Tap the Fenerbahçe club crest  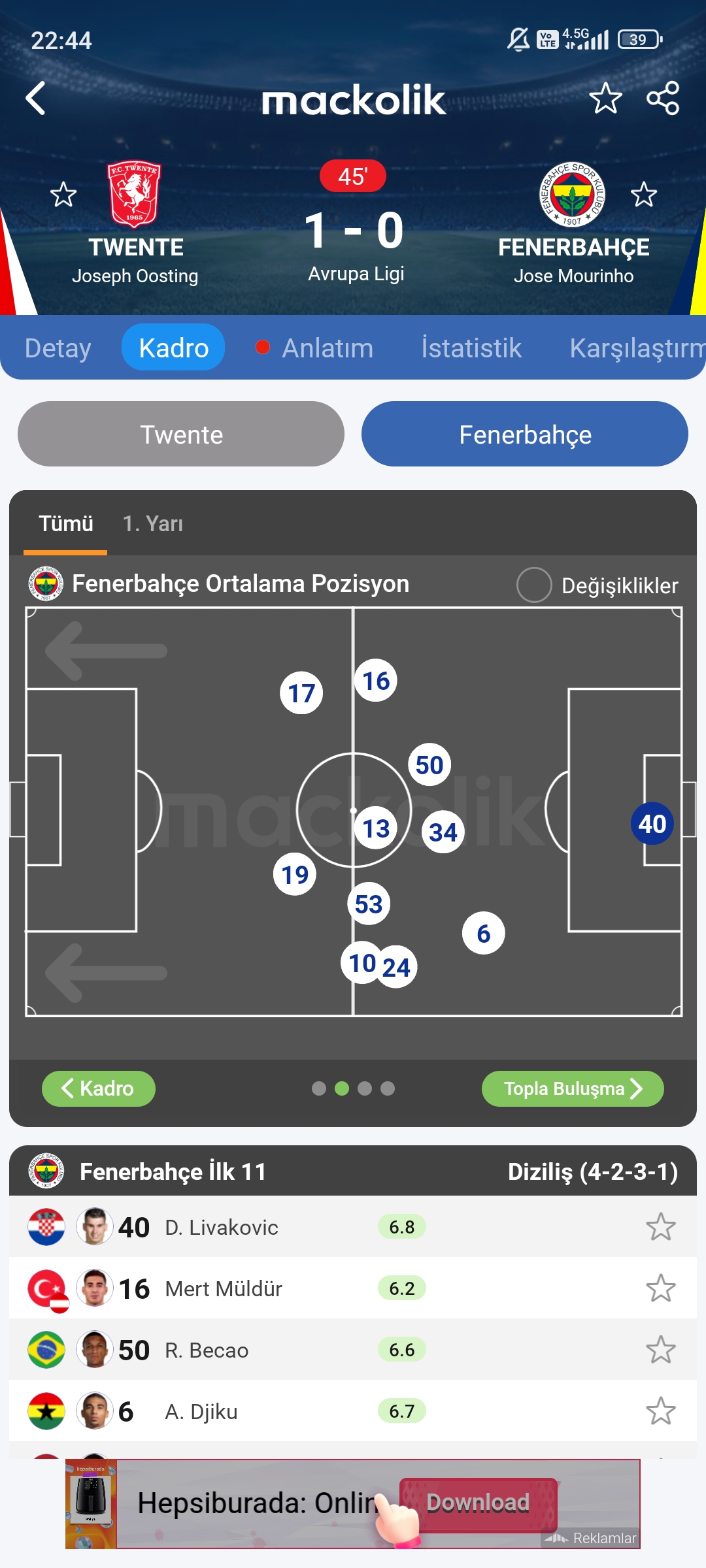pyautogui.click(x=572, y=194)
